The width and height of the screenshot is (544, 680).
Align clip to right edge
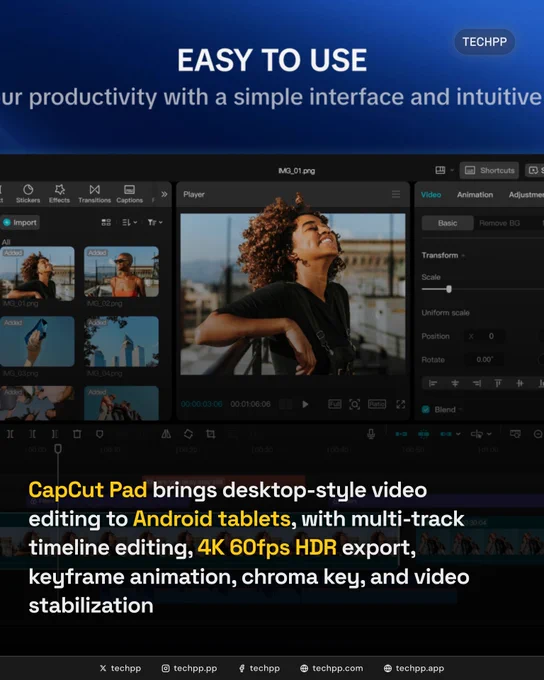coord(476,383)
